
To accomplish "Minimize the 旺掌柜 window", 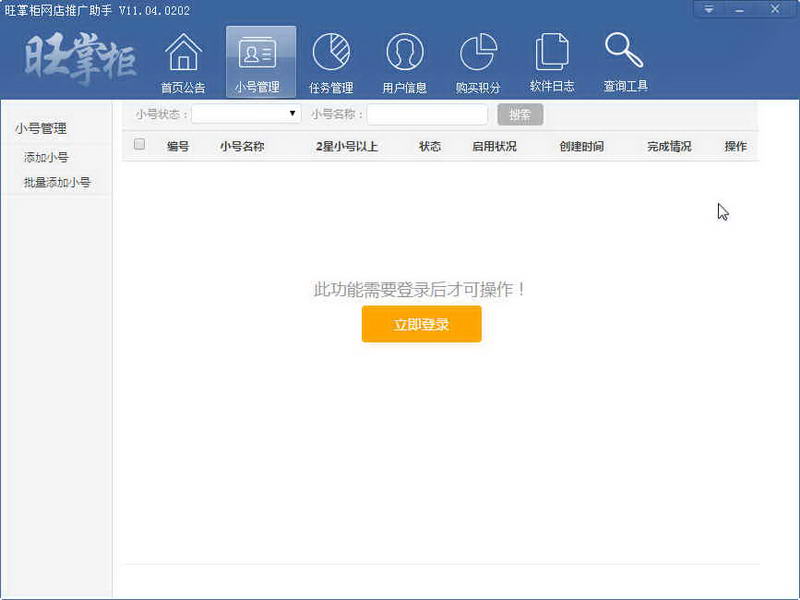I will pyautogui.click(x=739, y=9).
